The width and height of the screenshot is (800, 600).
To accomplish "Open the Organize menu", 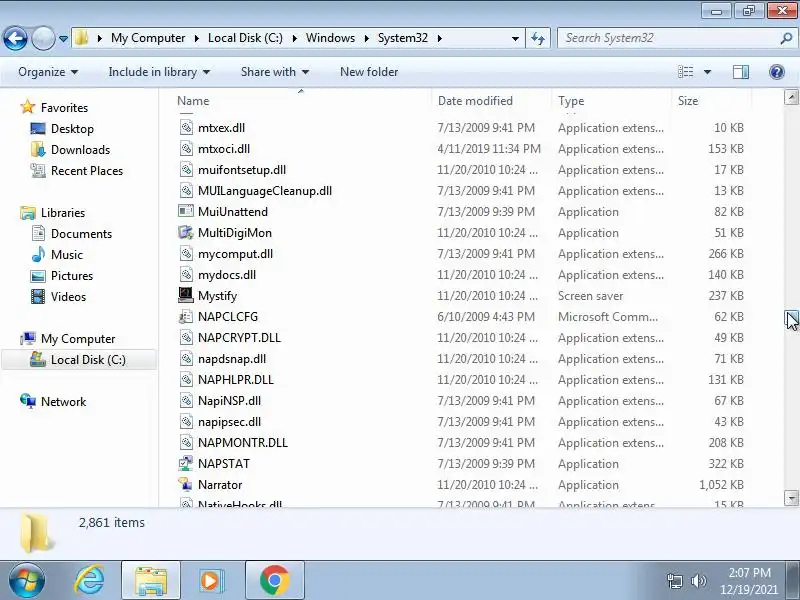I will (x=48, y=72).
